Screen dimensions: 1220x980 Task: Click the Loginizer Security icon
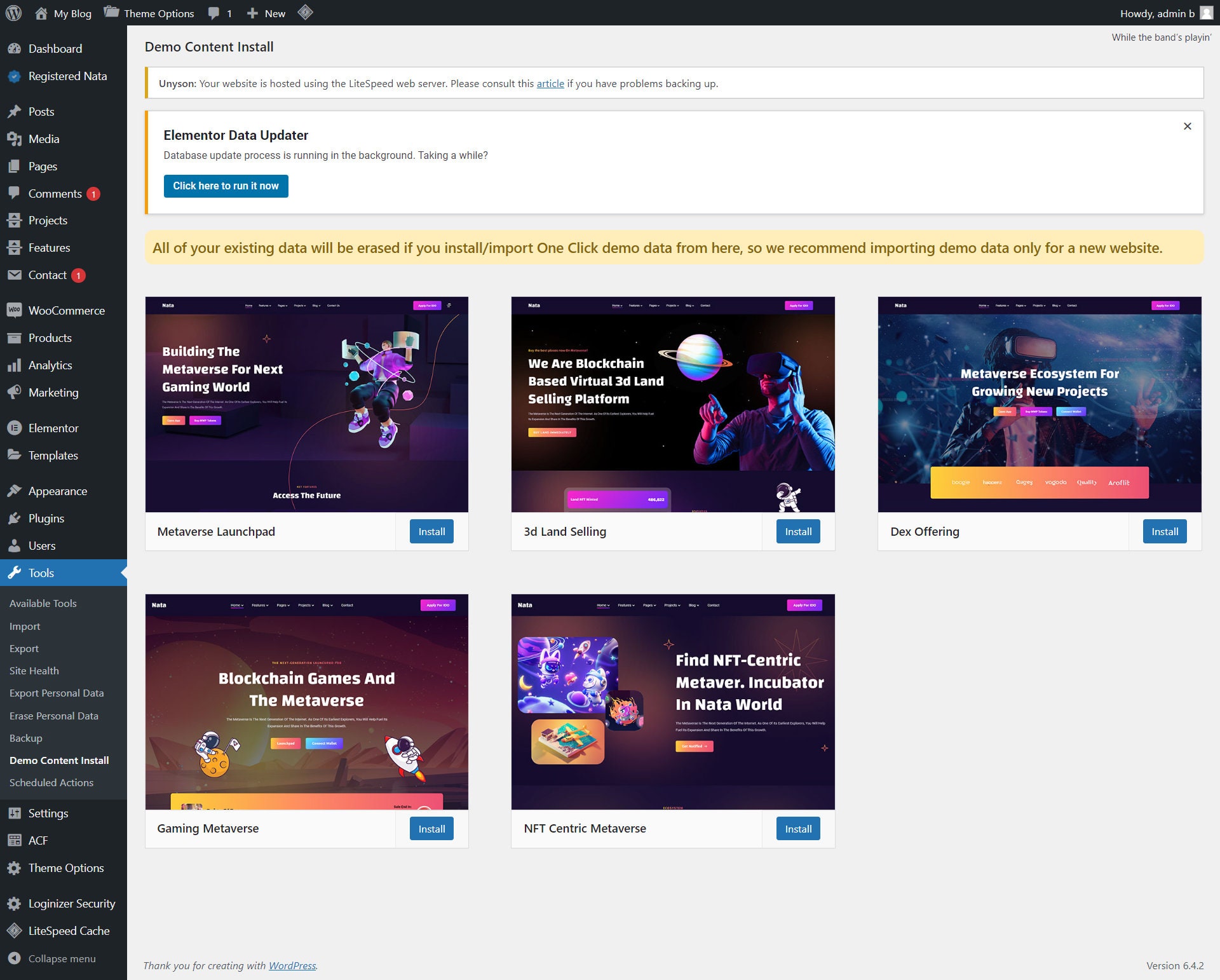pos(14,903)
